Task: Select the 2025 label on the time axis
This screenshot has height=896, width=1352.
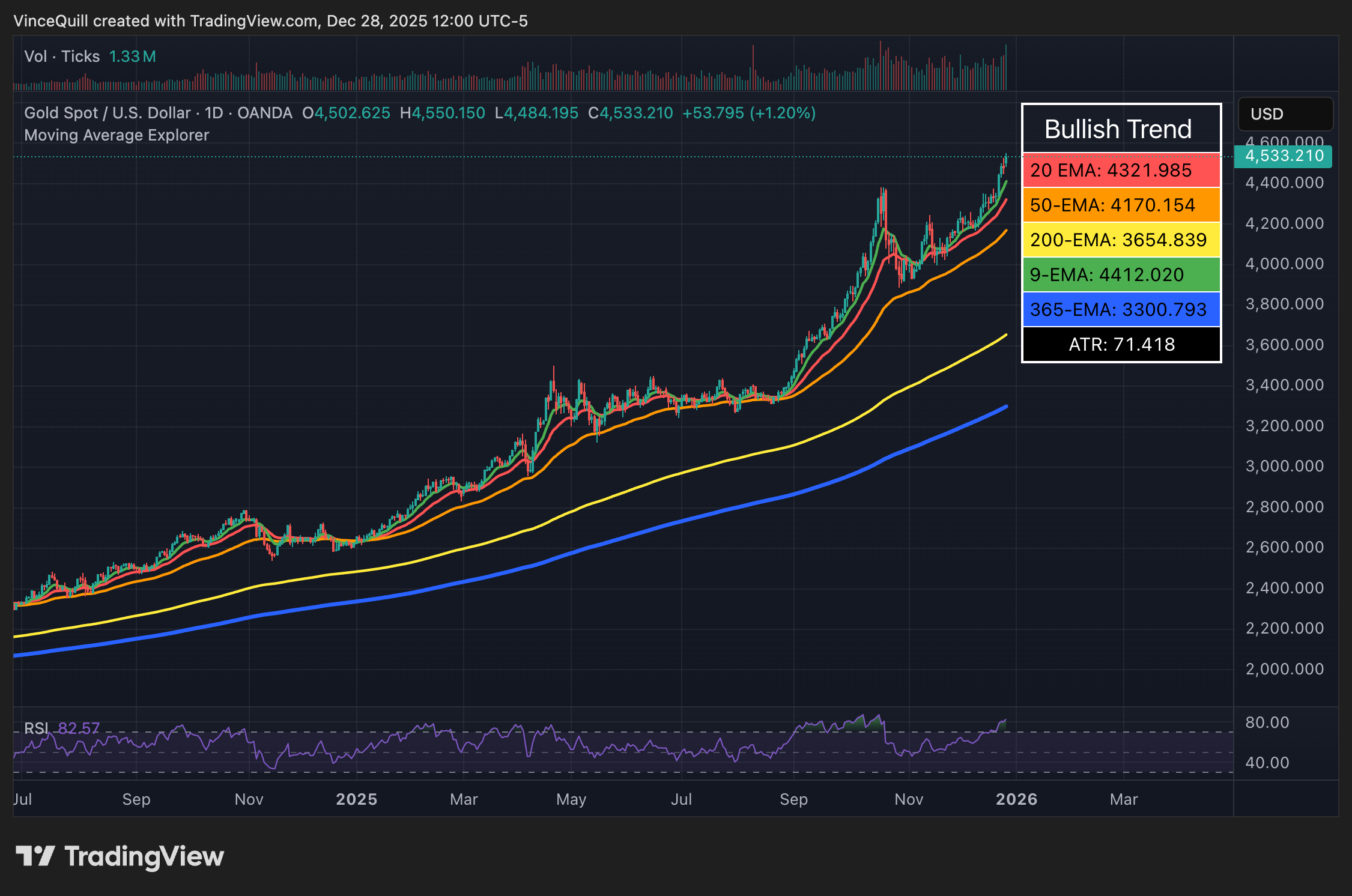Action: click(x=357, y=799)
